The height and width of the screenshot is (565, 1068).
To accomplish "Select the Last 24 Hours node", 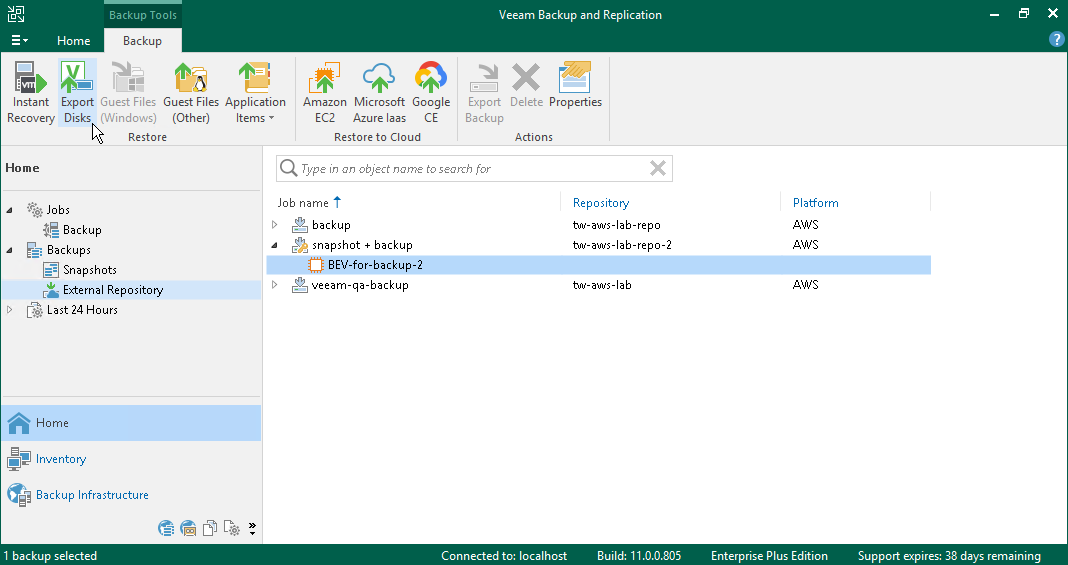I will coord(82,310).
